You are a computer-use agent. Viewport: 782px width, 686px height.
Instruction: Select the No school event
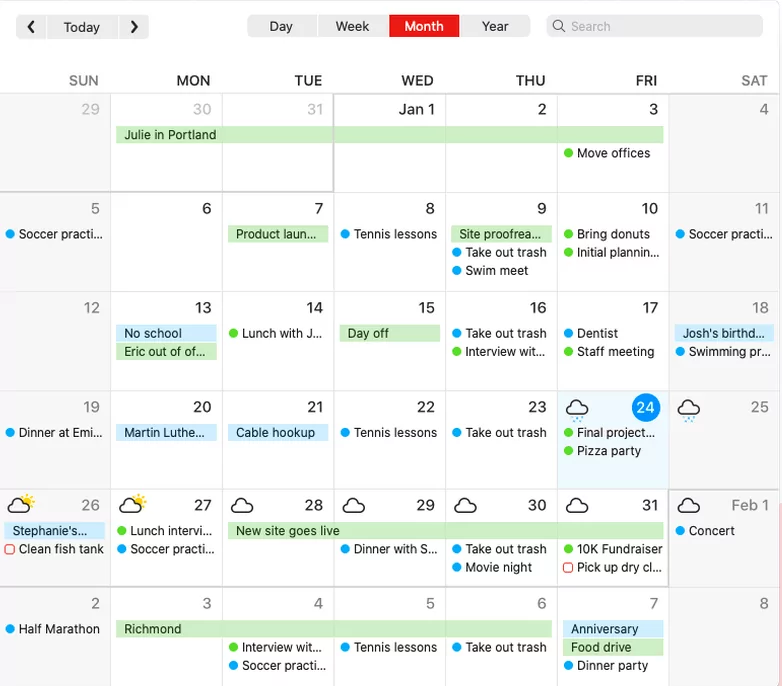[x=166, y=333]
